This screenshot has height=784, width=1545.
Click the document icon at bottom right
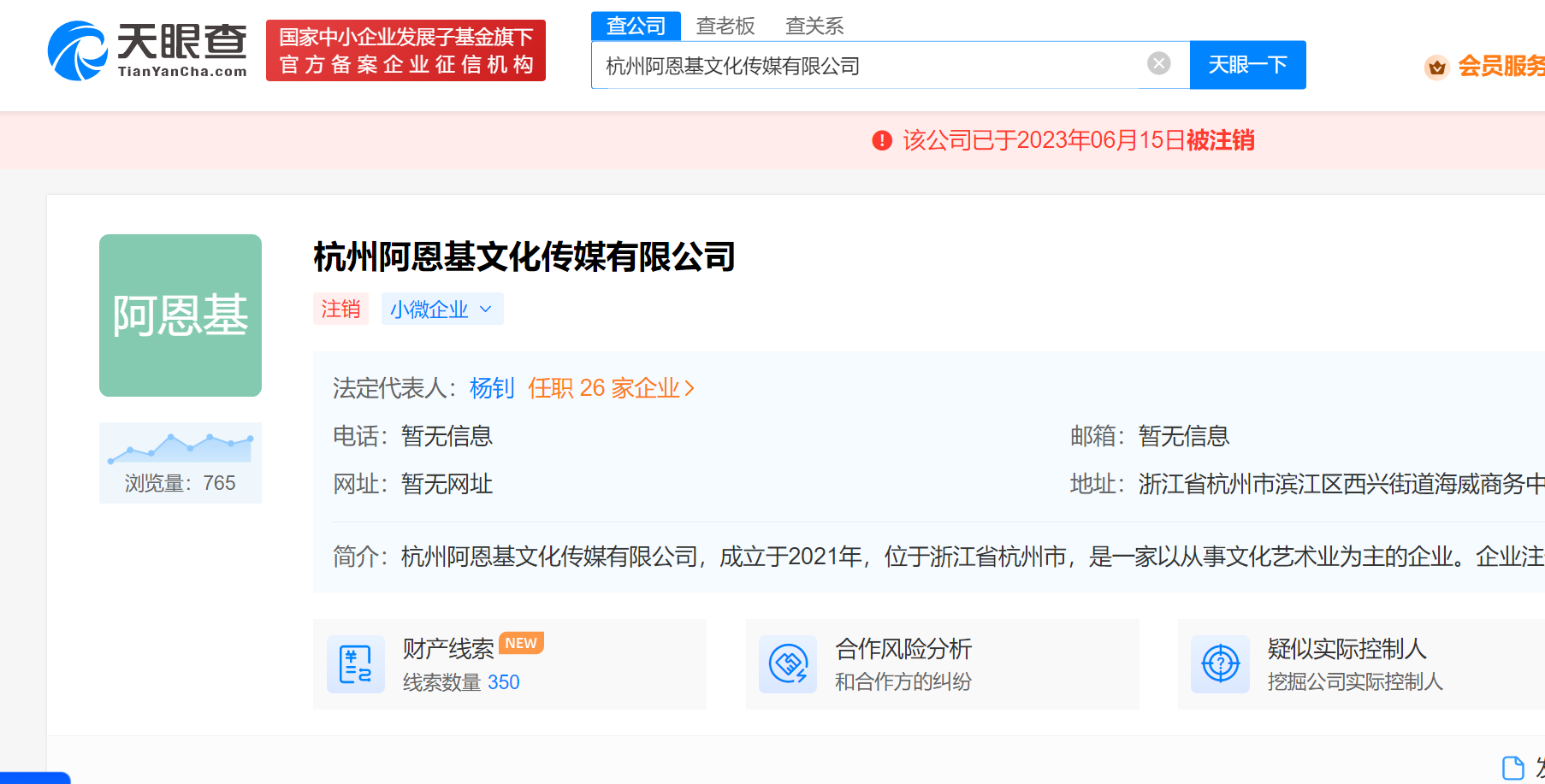coord(1512,767)
